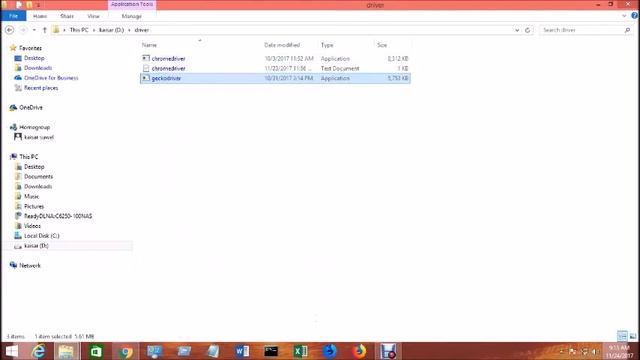Open Pictures under This PC
This screenshot has width=640, height=360.
click(34, 206)
